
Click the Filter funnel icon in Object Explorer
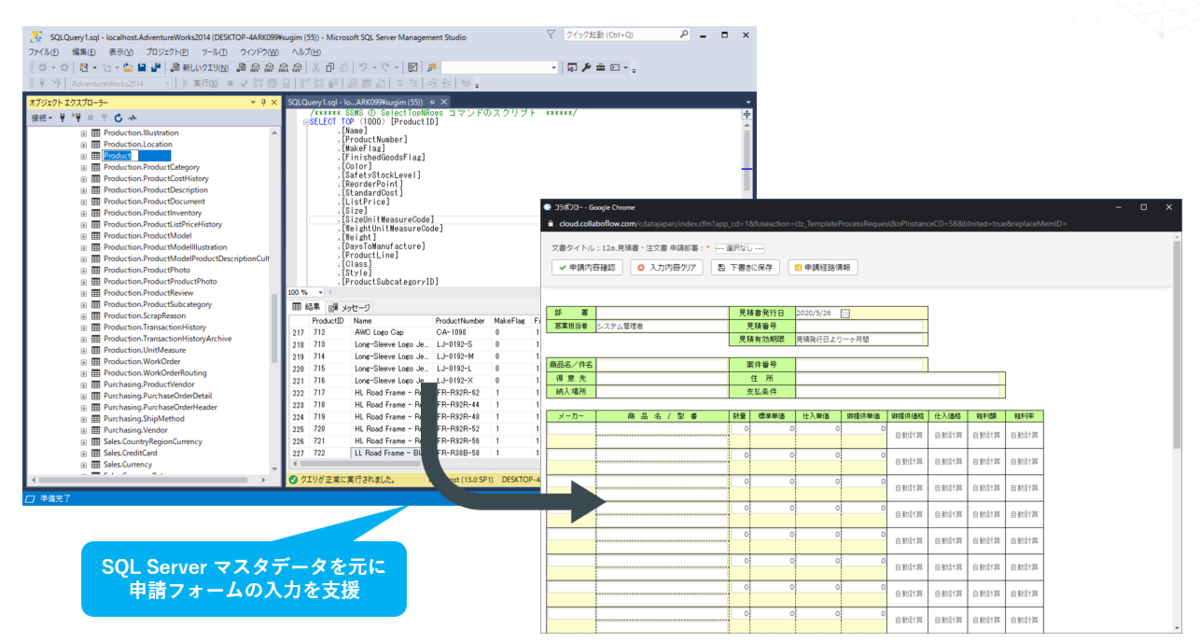click(103, 118)
